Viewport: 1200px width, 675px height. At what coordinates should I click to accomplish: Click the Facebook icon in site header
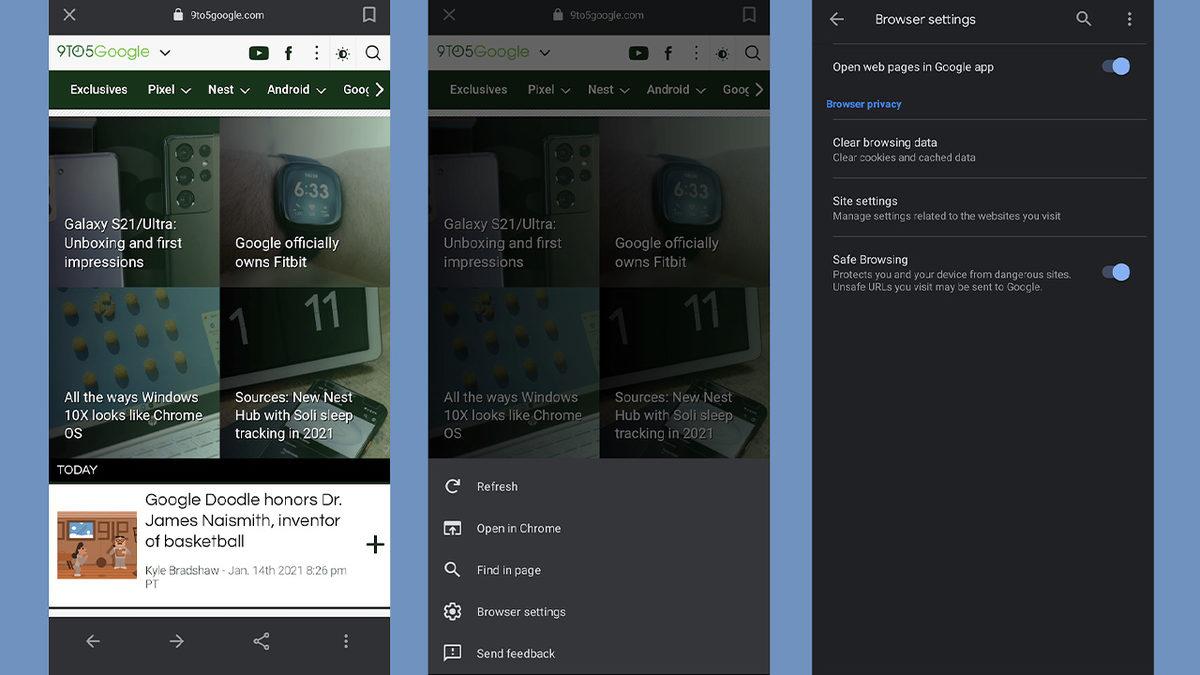(287, 52)
